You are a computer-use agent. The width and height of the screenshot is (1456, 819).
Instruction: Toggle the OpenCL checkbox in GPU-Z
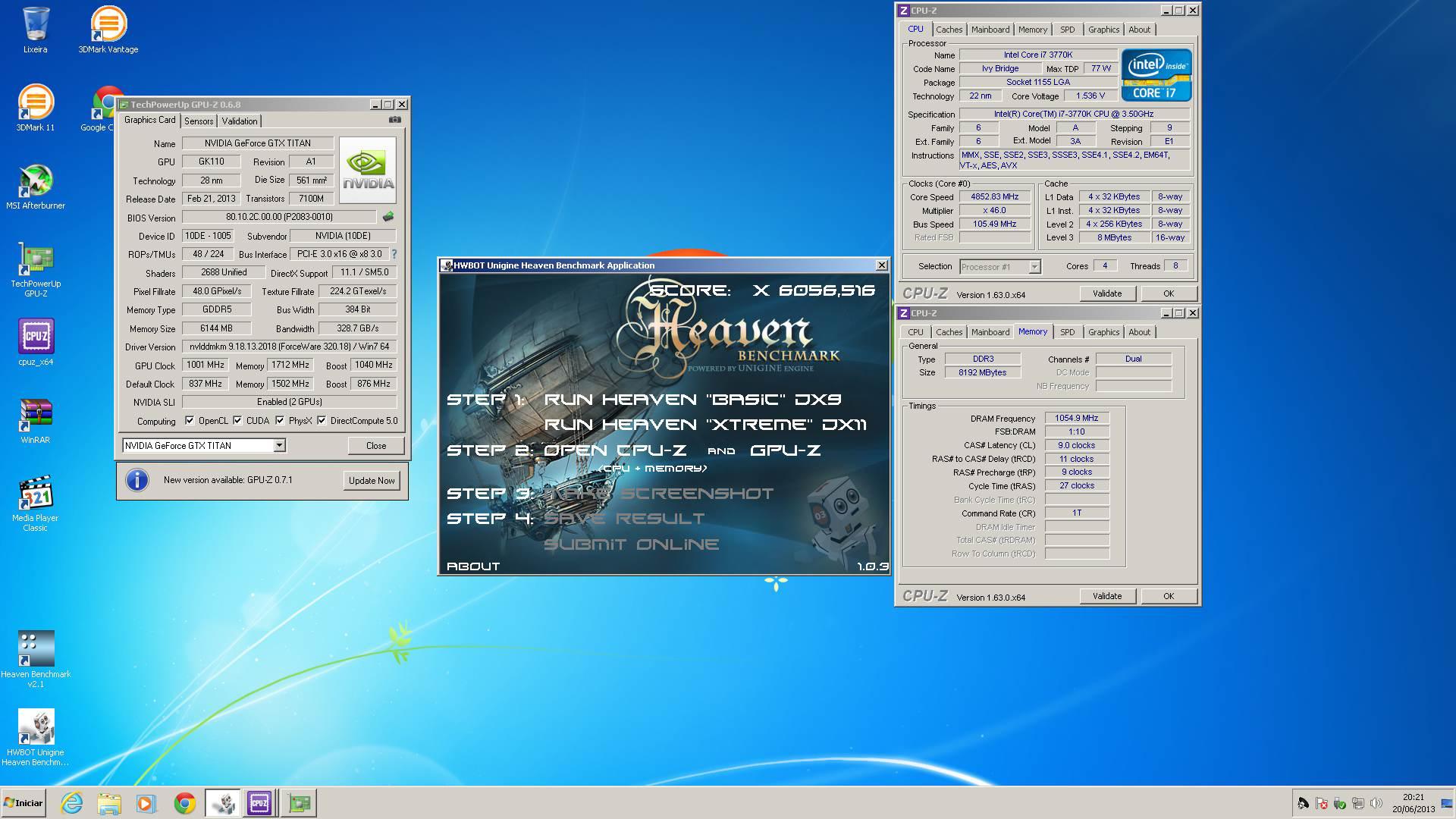point(190,421)
